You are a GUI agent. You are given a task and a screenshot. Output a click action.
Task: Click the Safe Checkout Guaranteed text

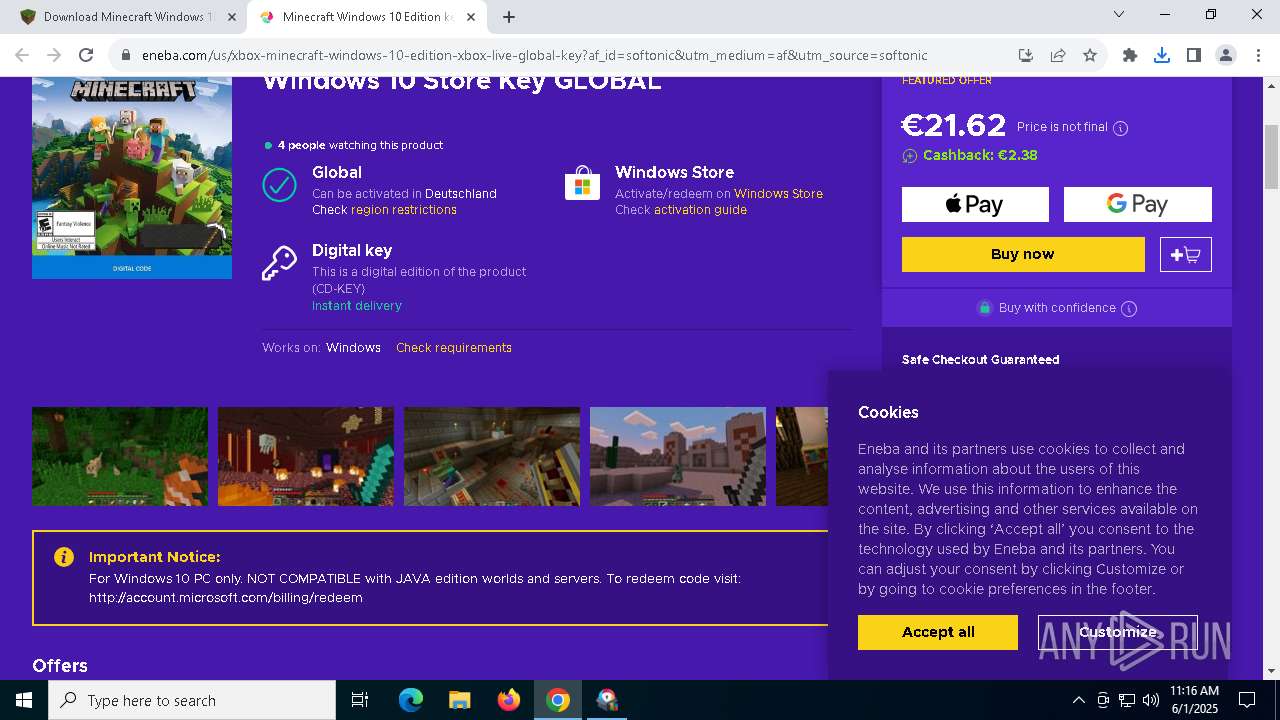click(x=980, y=360)
